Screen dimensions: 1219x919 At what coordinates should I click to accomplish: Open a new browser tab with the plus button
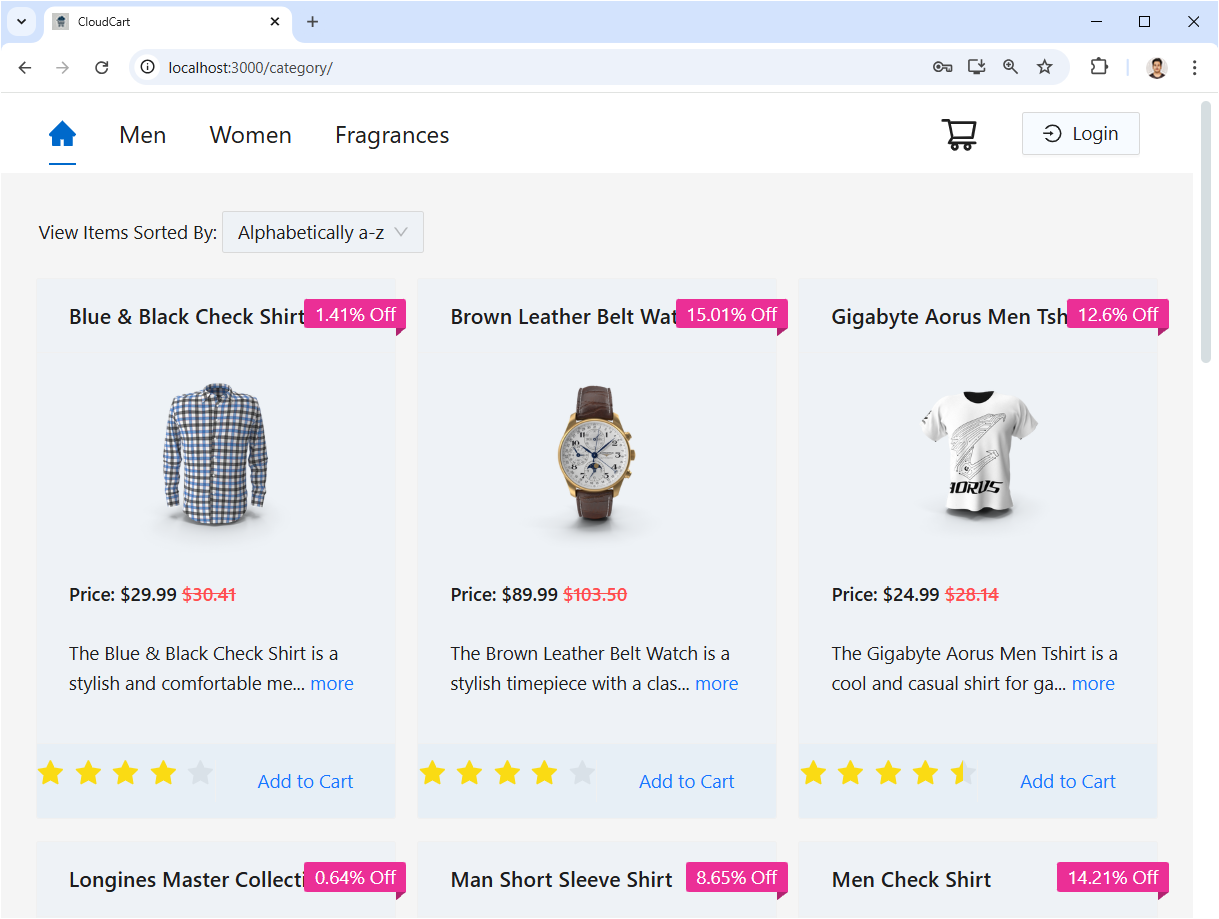click(313, 21)
